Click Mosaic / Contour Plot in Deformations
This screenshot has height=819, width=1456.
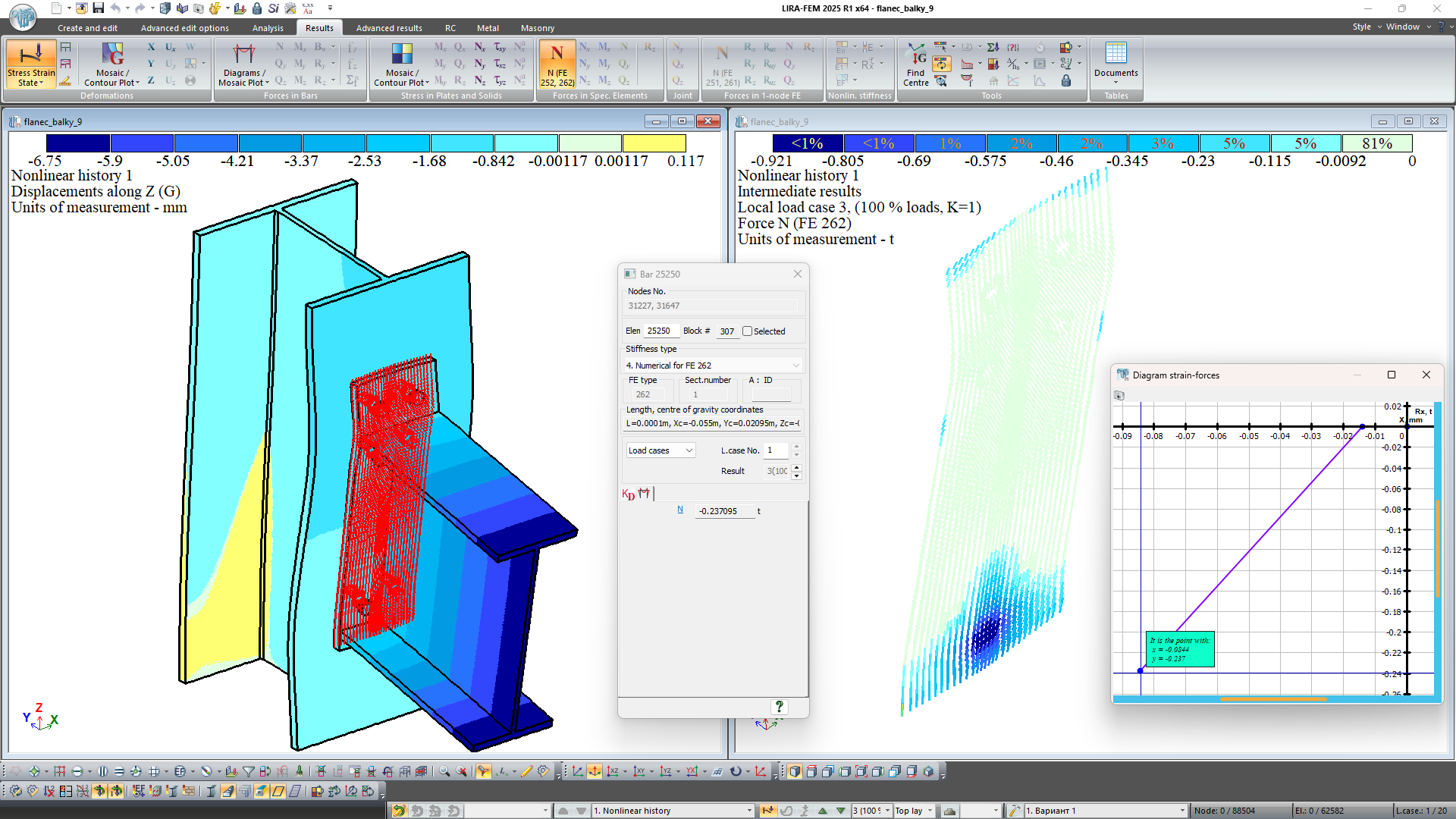click(111, 64)
